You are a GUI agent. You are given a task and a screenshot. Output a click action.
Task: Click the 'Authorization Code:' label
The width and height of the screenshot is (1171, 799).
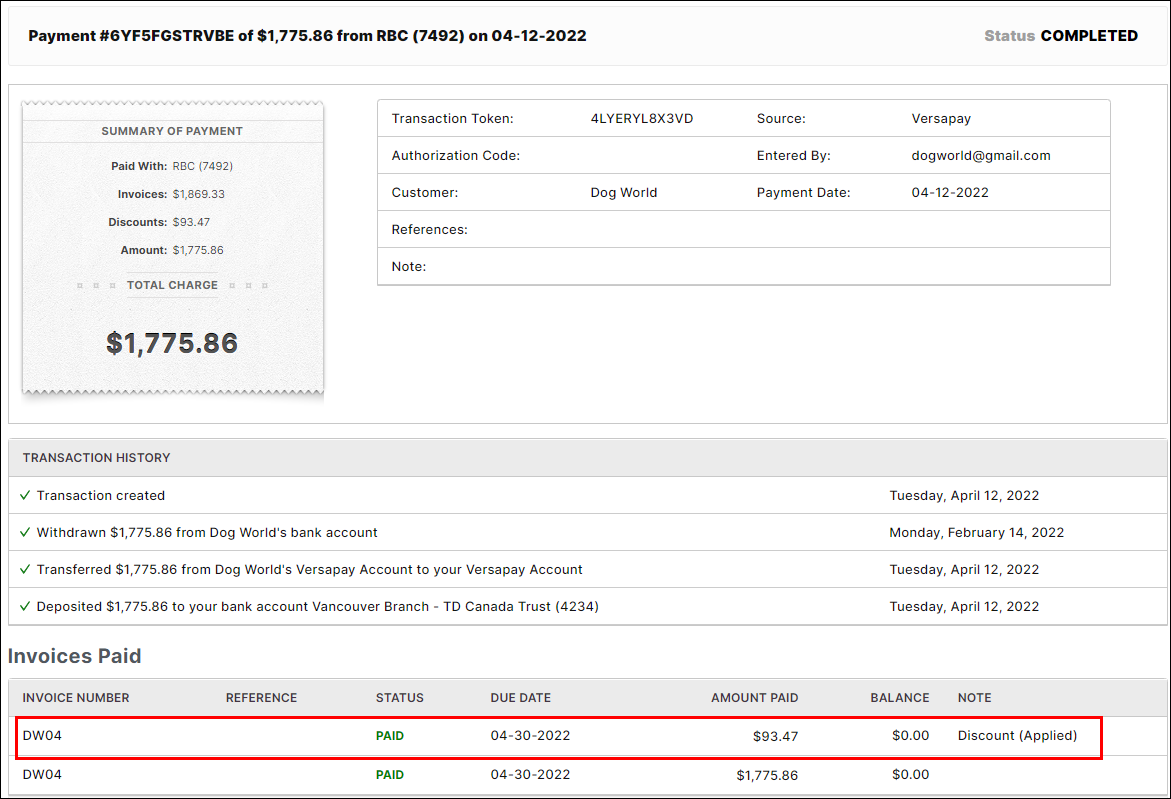[x=456, y=155]
